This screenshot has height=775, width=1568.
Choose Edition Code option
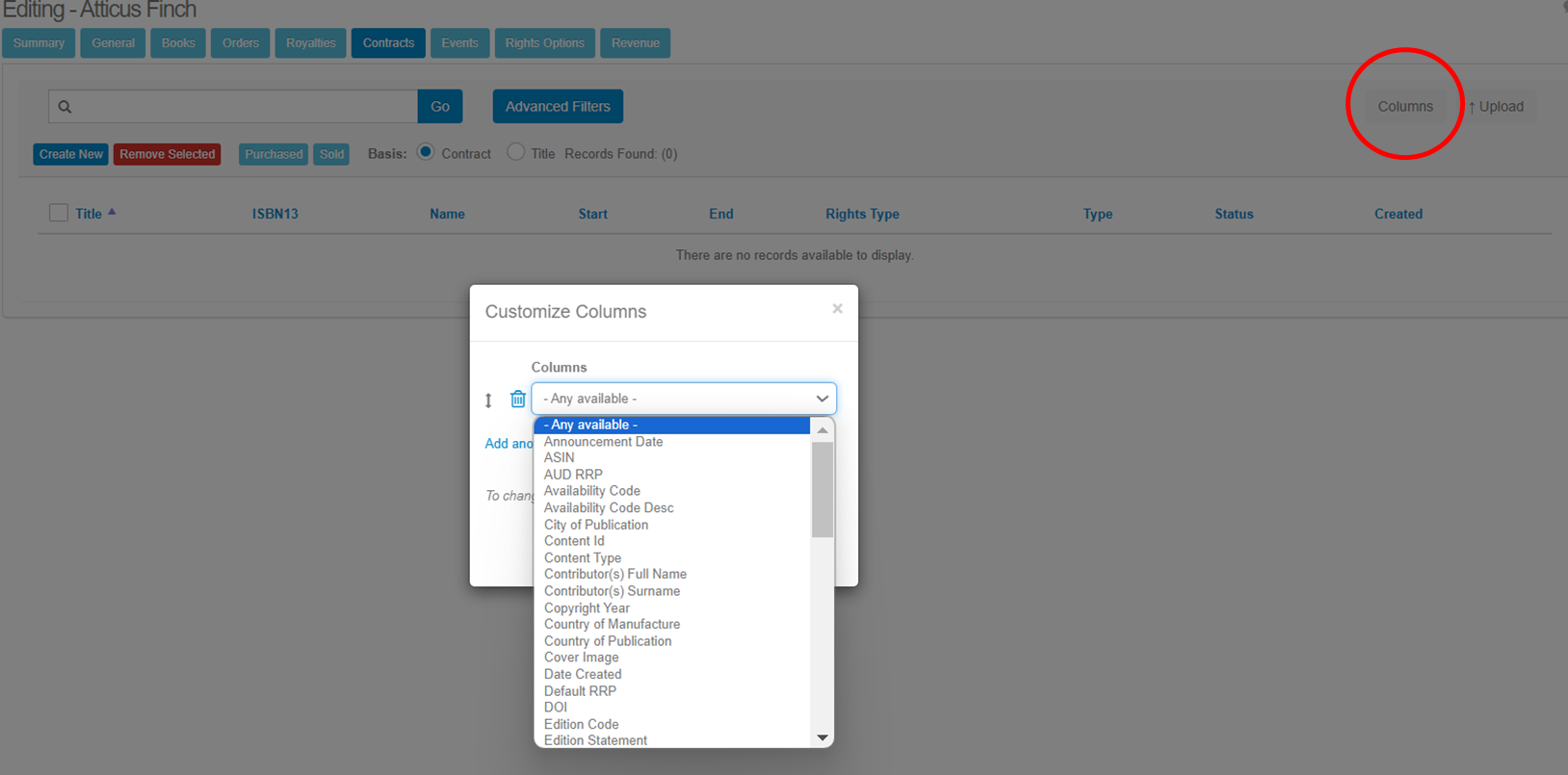tap(672, 725)
